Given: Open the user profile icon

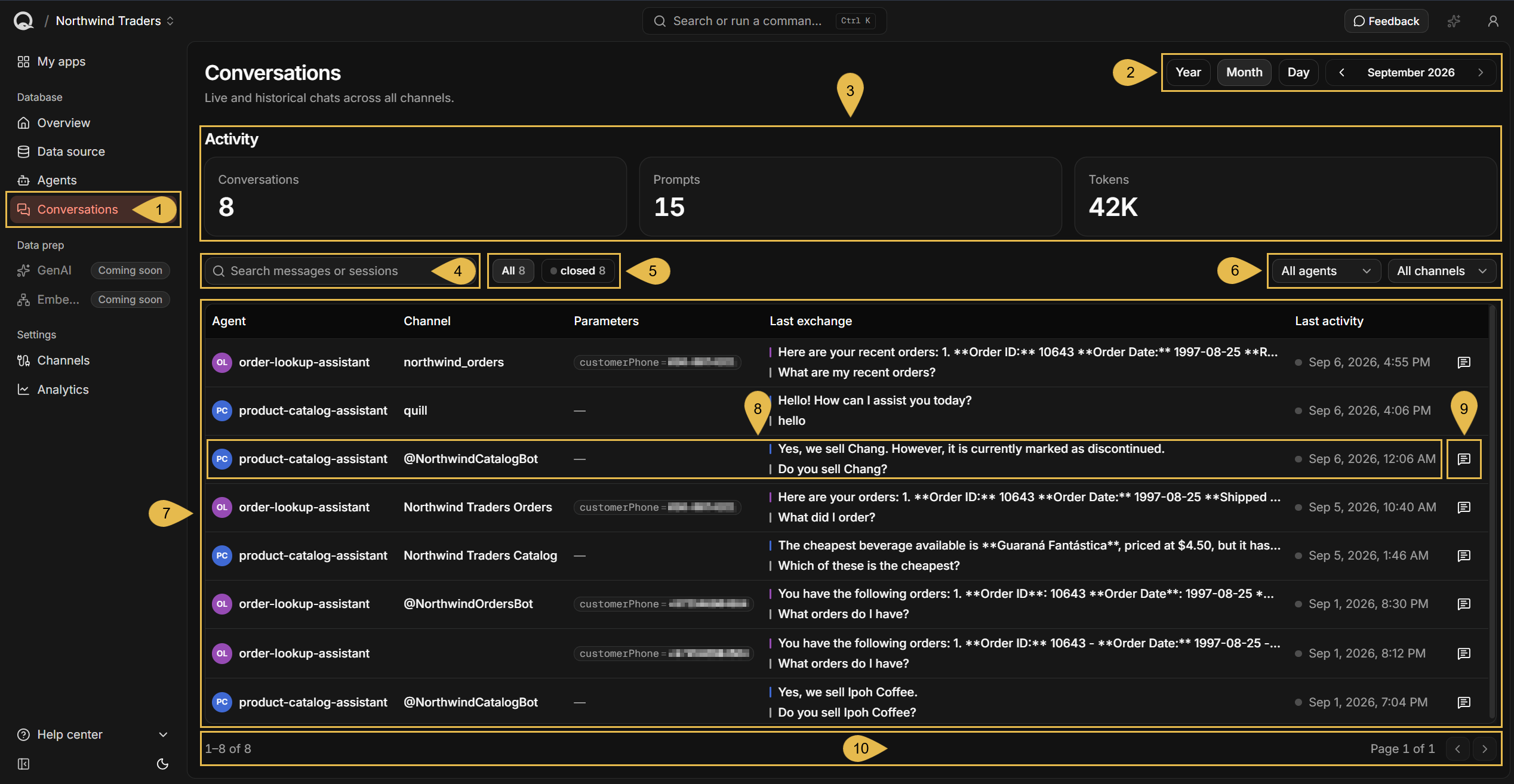Looking at the screenshot, I should click(x=1493, y=21).
